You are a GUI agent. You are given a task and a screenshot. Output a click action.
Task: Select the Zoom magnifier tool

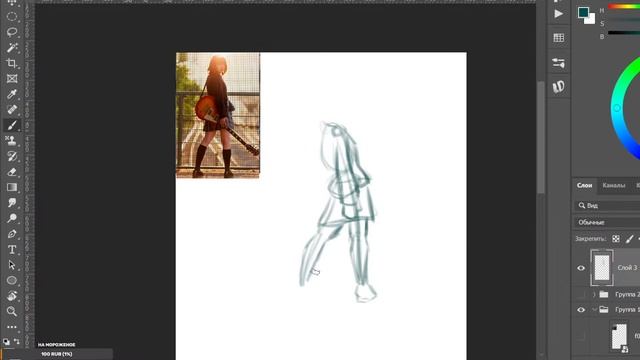[12, 311]
